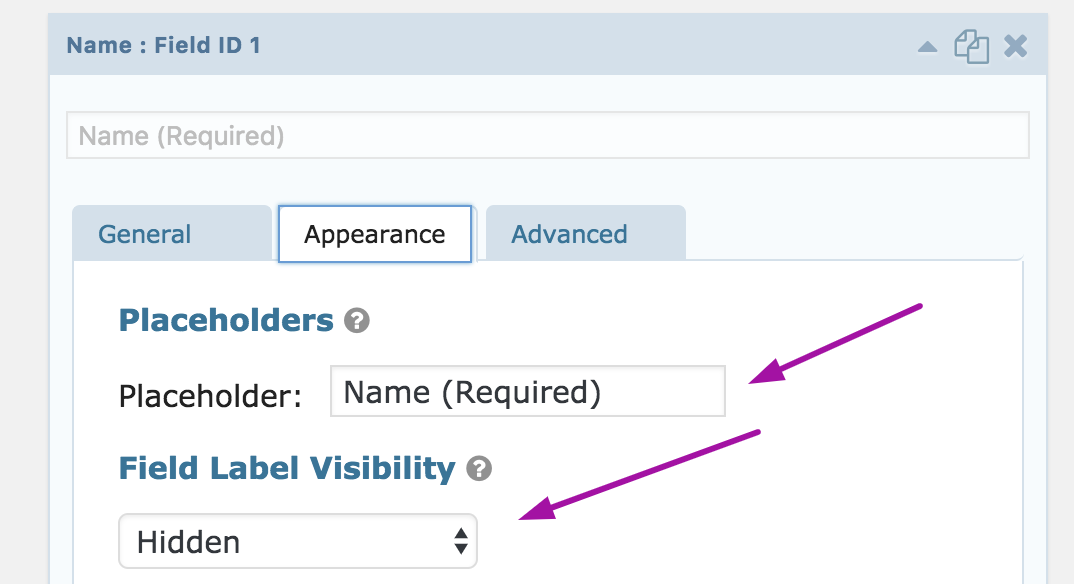The height and width of the screenshot is (584, 1074).
Task: Click the 'Placeholder:' label text
Action: point(210,396)
